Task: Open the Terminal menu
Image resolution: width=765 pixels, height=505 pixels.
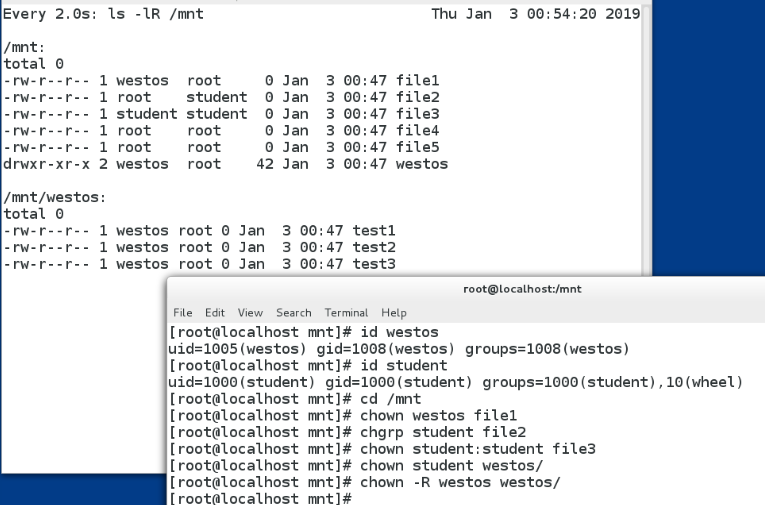Action: click(346, 313)
